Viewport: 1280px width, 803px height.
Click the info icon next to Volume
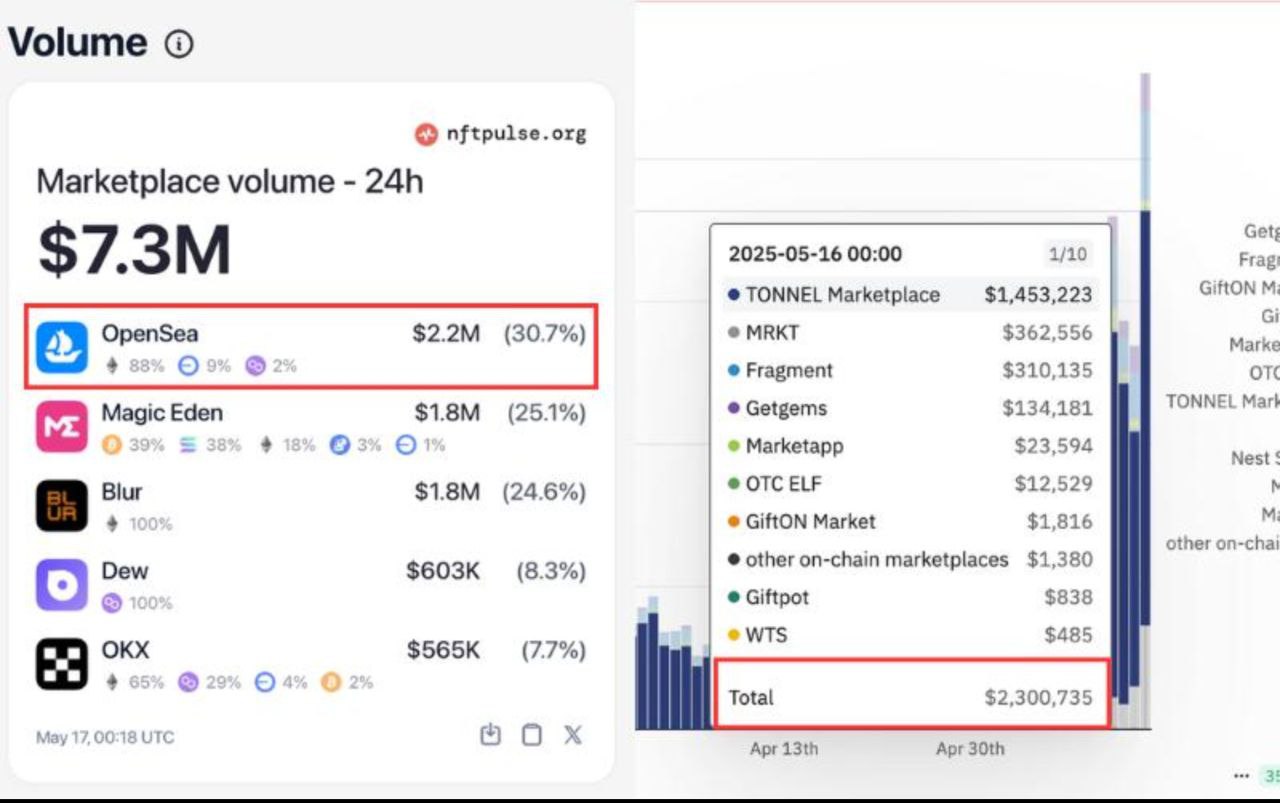179,44
